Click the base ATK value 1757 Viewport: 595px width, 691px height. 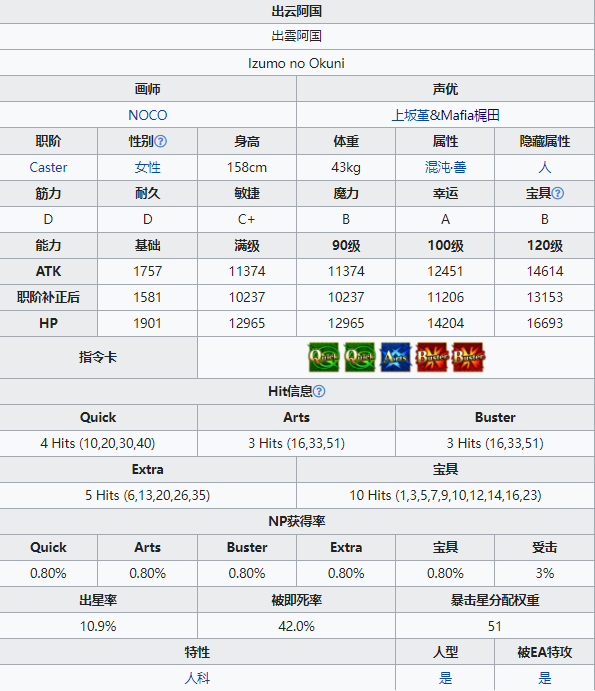pos(148,271)
